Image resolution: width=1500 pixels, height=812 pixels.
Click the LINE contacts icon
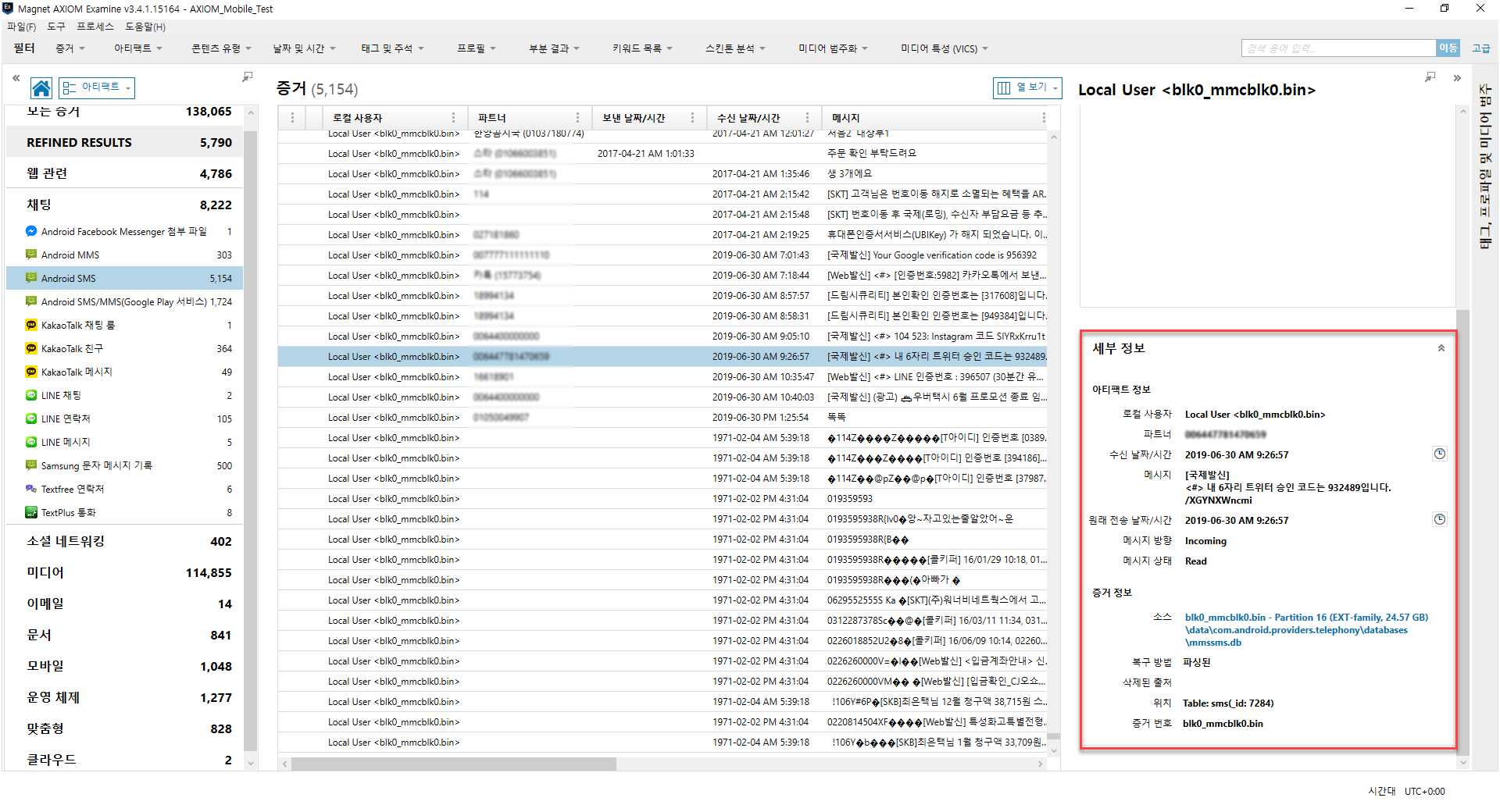pos(31,418)
